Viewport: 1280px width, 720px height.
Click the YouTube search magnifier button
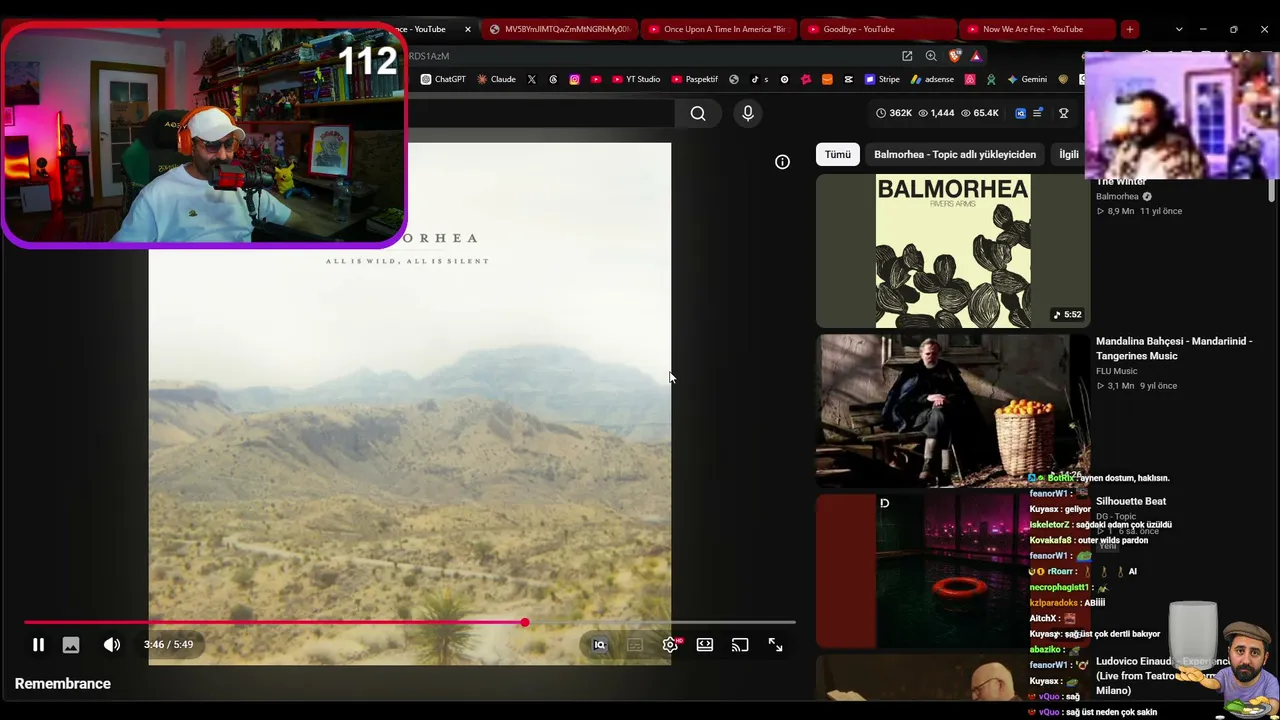click(x=698, y=113)
